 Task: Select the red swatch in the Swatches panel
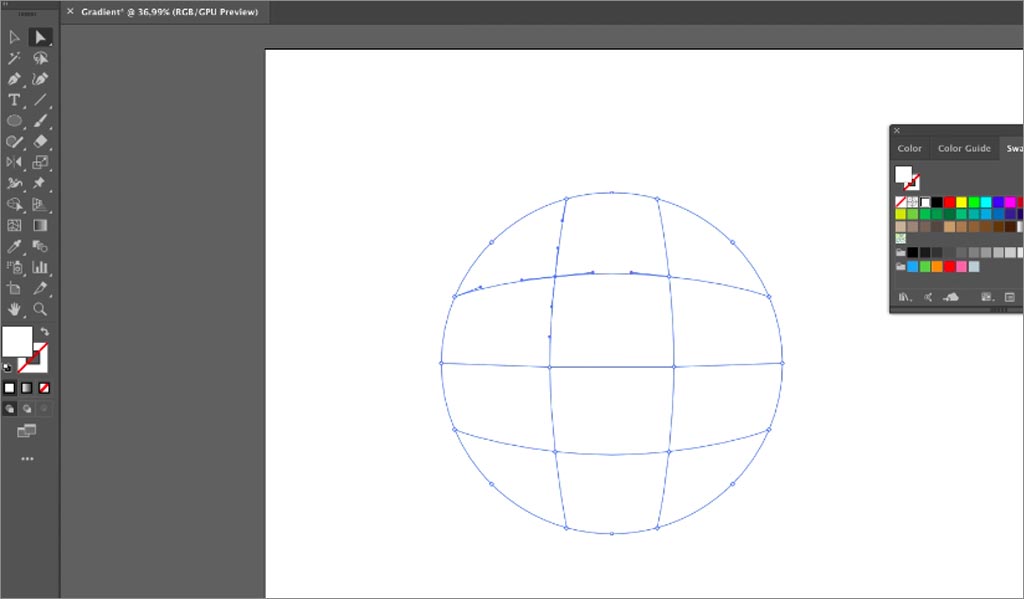click(948, 202)
